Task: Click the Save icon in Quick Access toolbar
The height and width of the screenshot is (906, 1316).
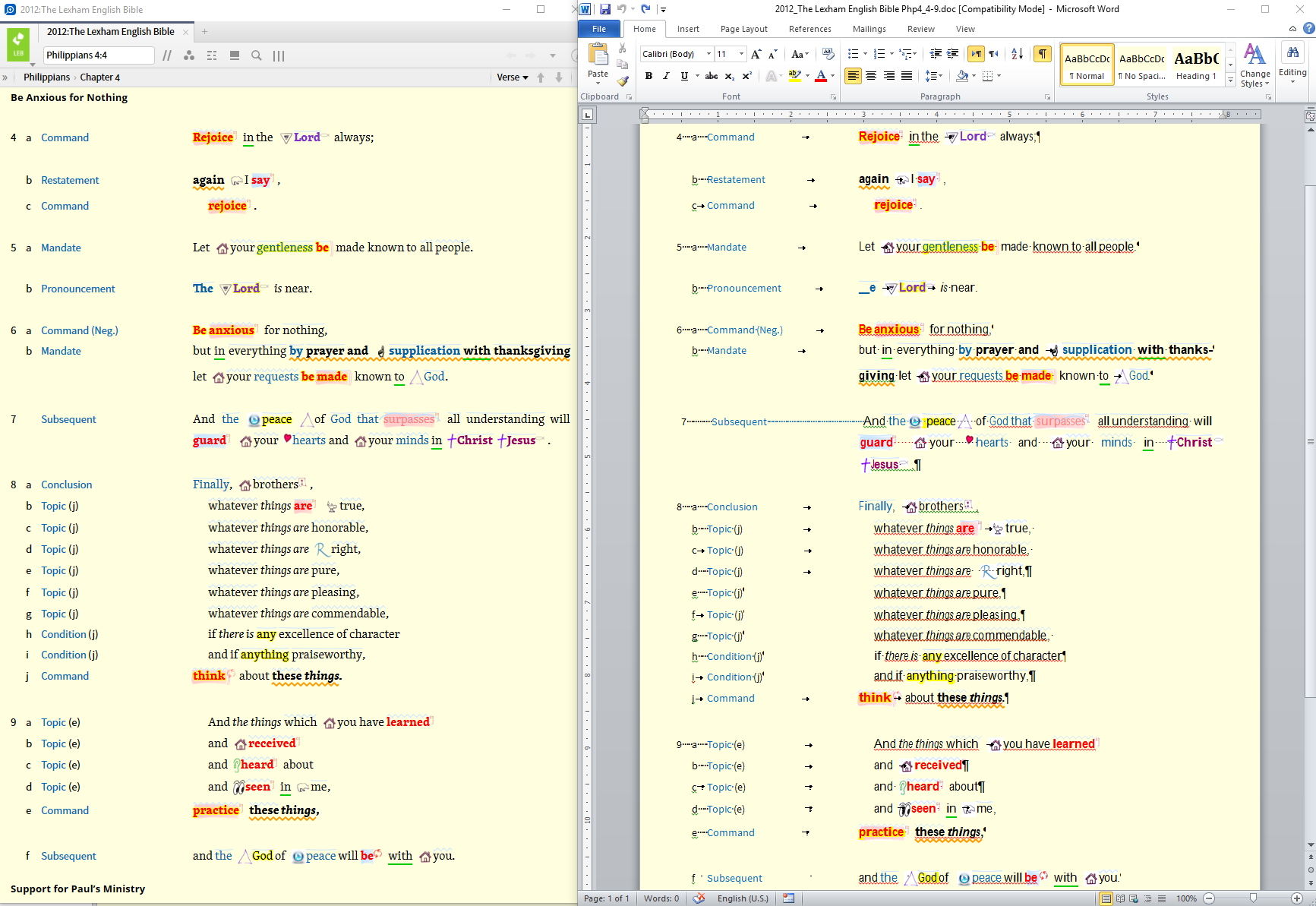Action: click(x=605, y=9)
